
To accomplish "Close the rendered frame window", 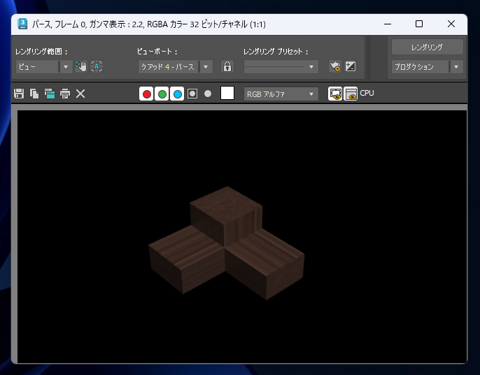I will (451, 24).
